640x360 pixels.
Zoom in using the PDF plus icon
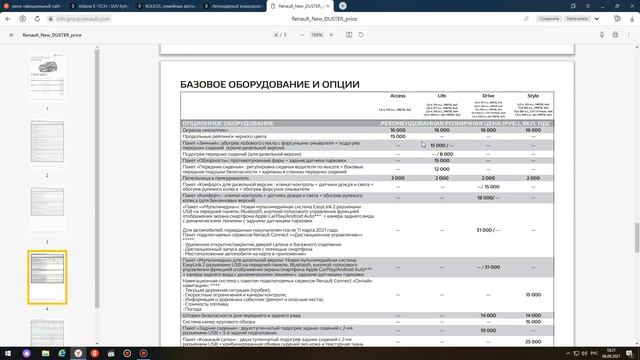coord(331,35)
